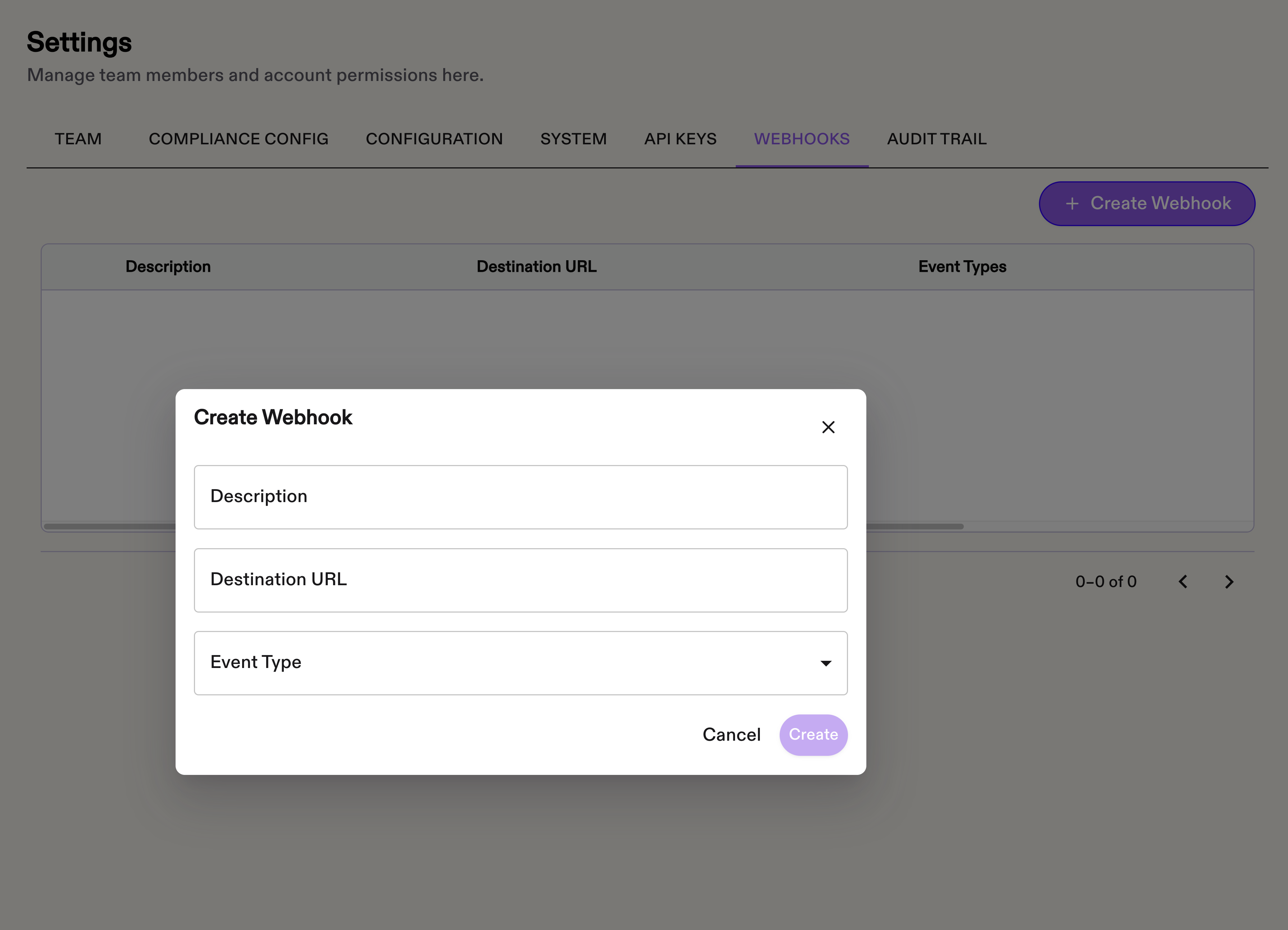This screenshot has height=930, width=1288.
Task: Click the next page chevron arrow
Action: [x=1229, y=582]
